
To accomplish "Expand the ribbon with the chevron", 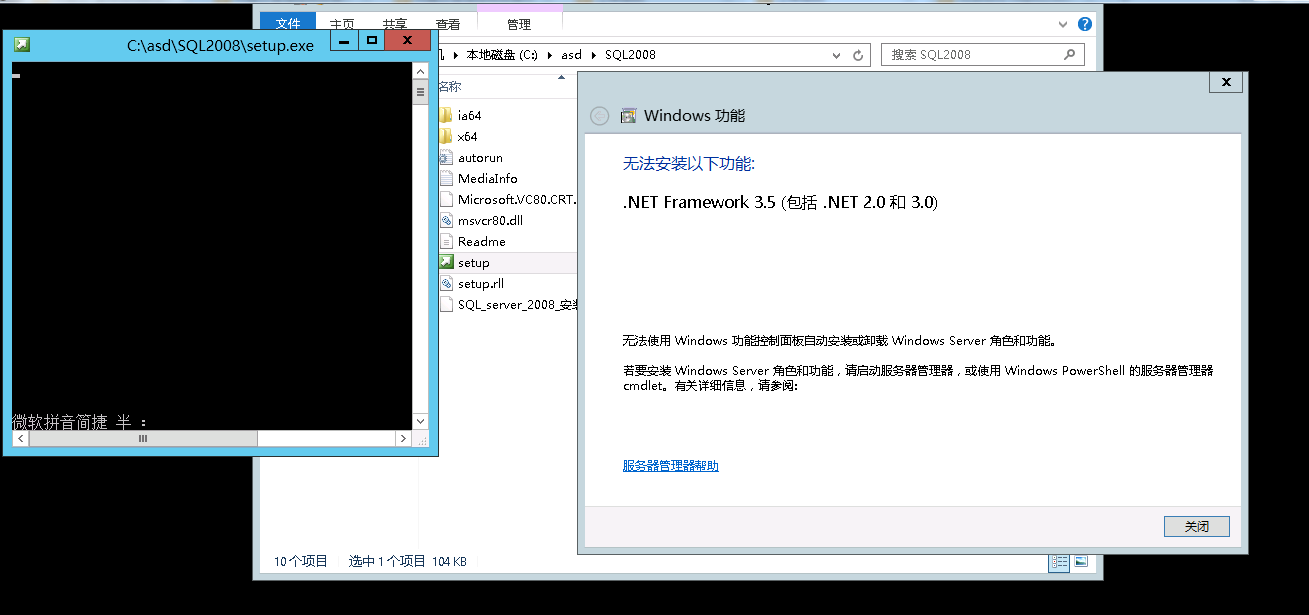I will (1063, 24).
